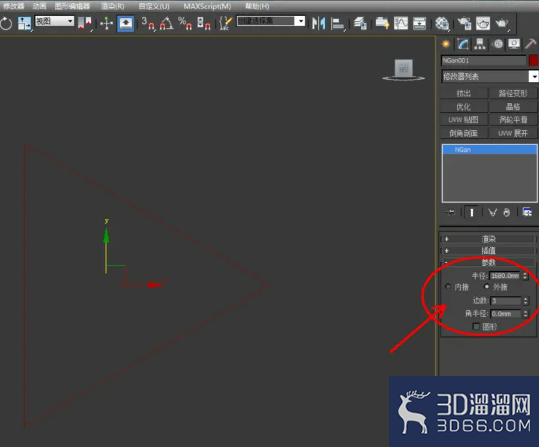Viewport: 539px width, 447px height.
Task: Switch to the Utilities hammer tab
Action: (x=531, y=44)
